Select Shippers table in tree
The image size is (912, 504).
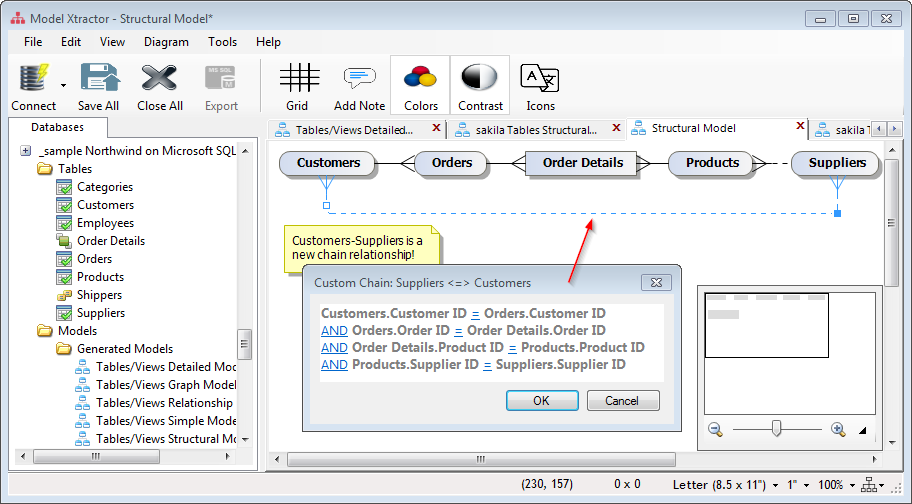(99, 295)
